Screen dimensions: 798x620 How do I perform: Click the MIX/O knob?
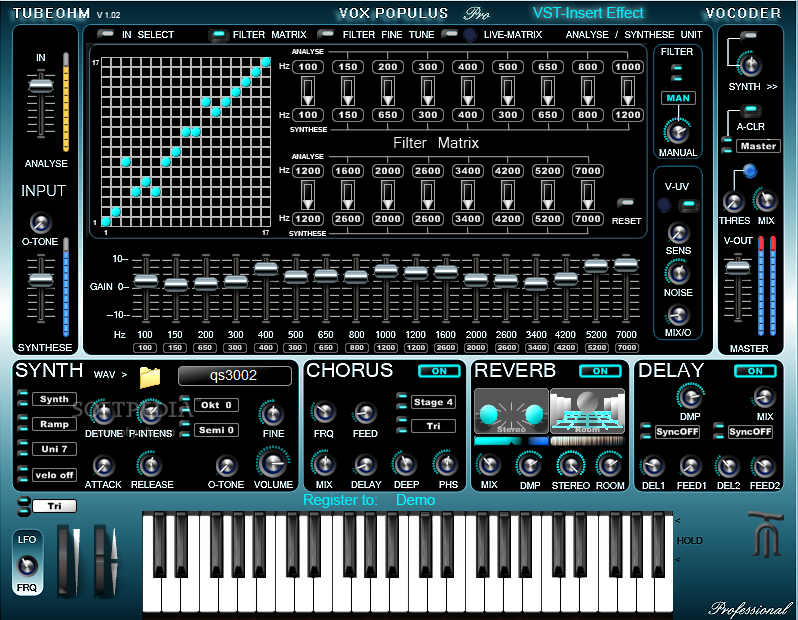tap(678, 315)
